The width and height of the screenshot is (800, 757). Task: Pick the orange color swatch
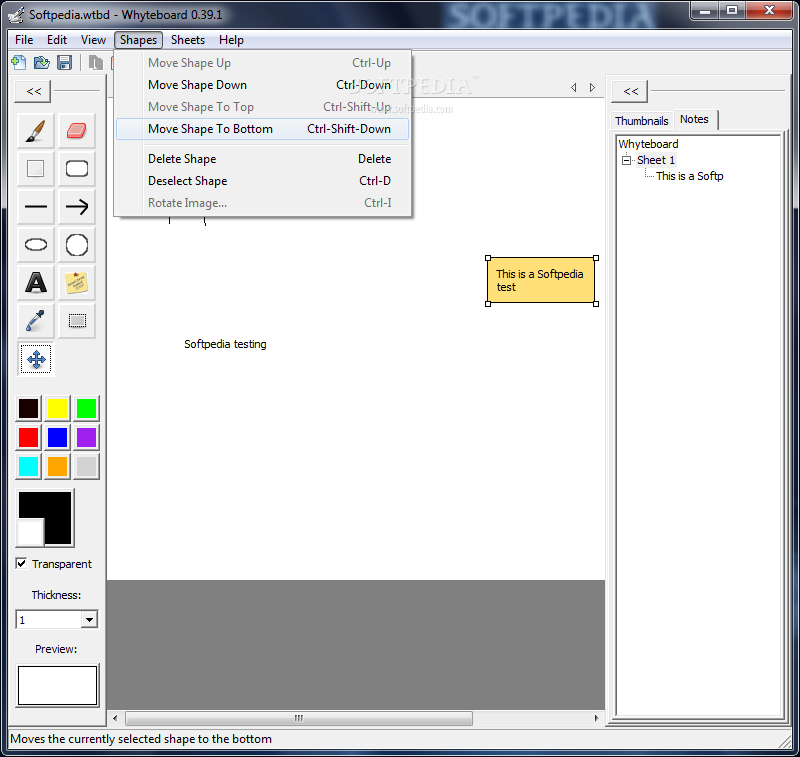58,466
